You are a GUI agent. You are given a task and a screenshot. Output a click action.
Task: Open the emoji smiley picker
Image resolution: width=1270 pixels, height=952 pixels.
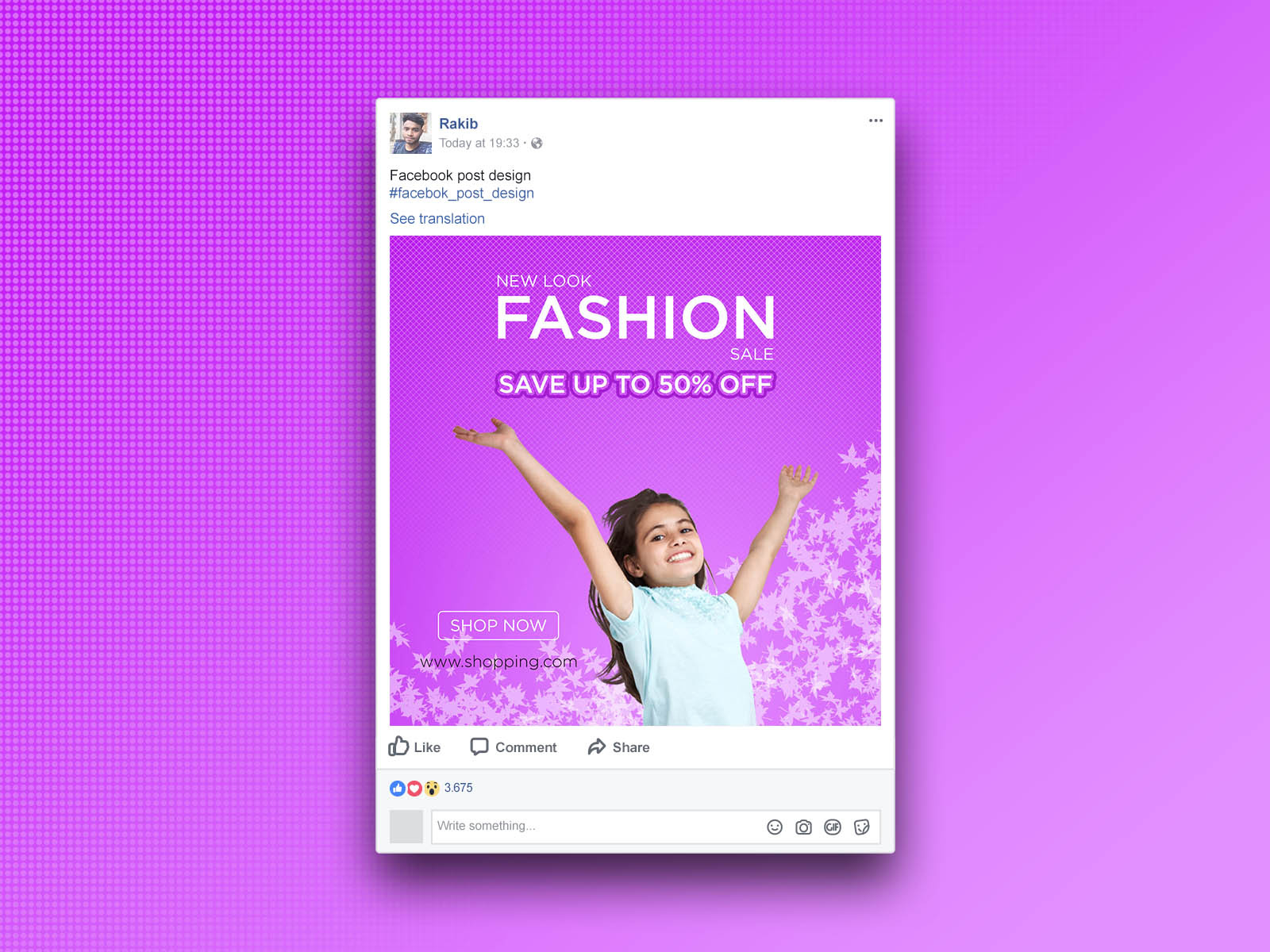point(775,827)
